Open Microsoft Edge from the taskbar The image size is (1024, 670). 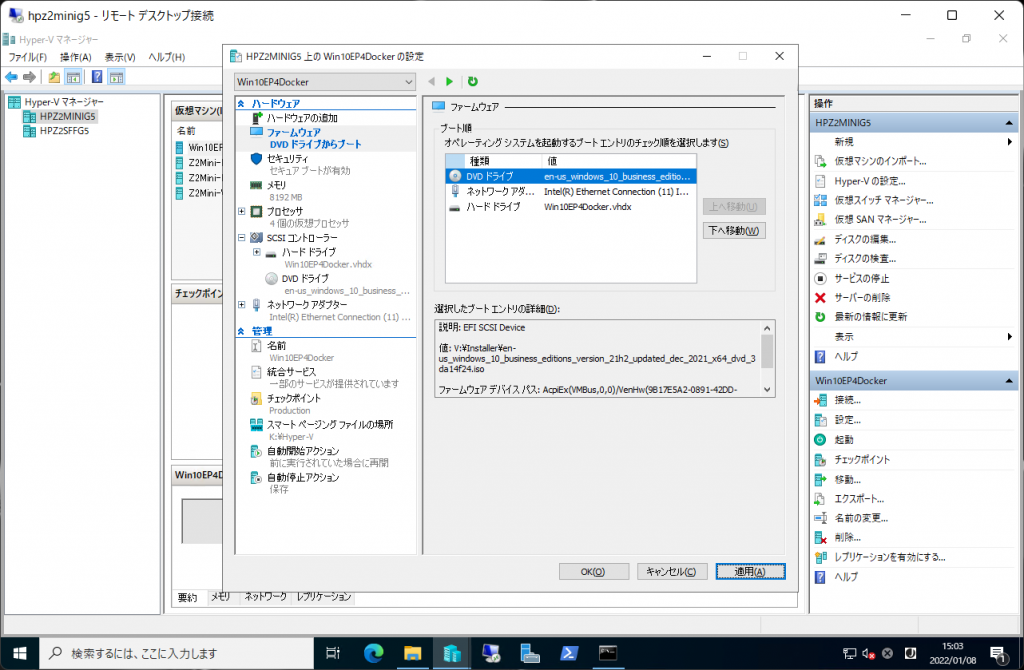374,653
